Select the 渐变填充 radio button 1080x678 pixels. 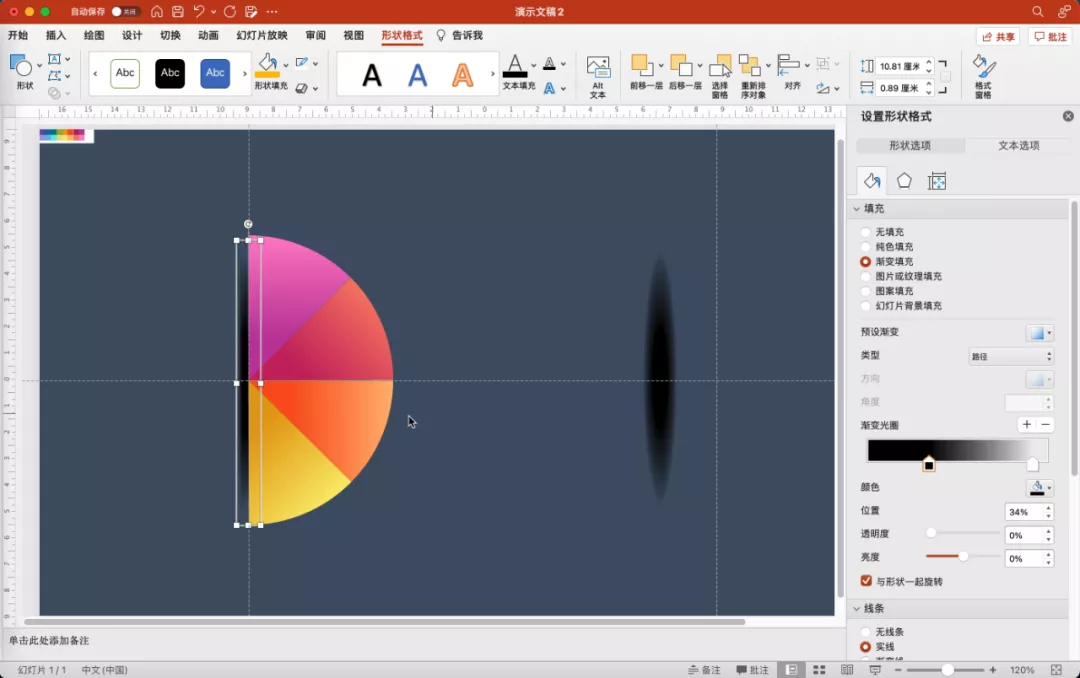866,262
